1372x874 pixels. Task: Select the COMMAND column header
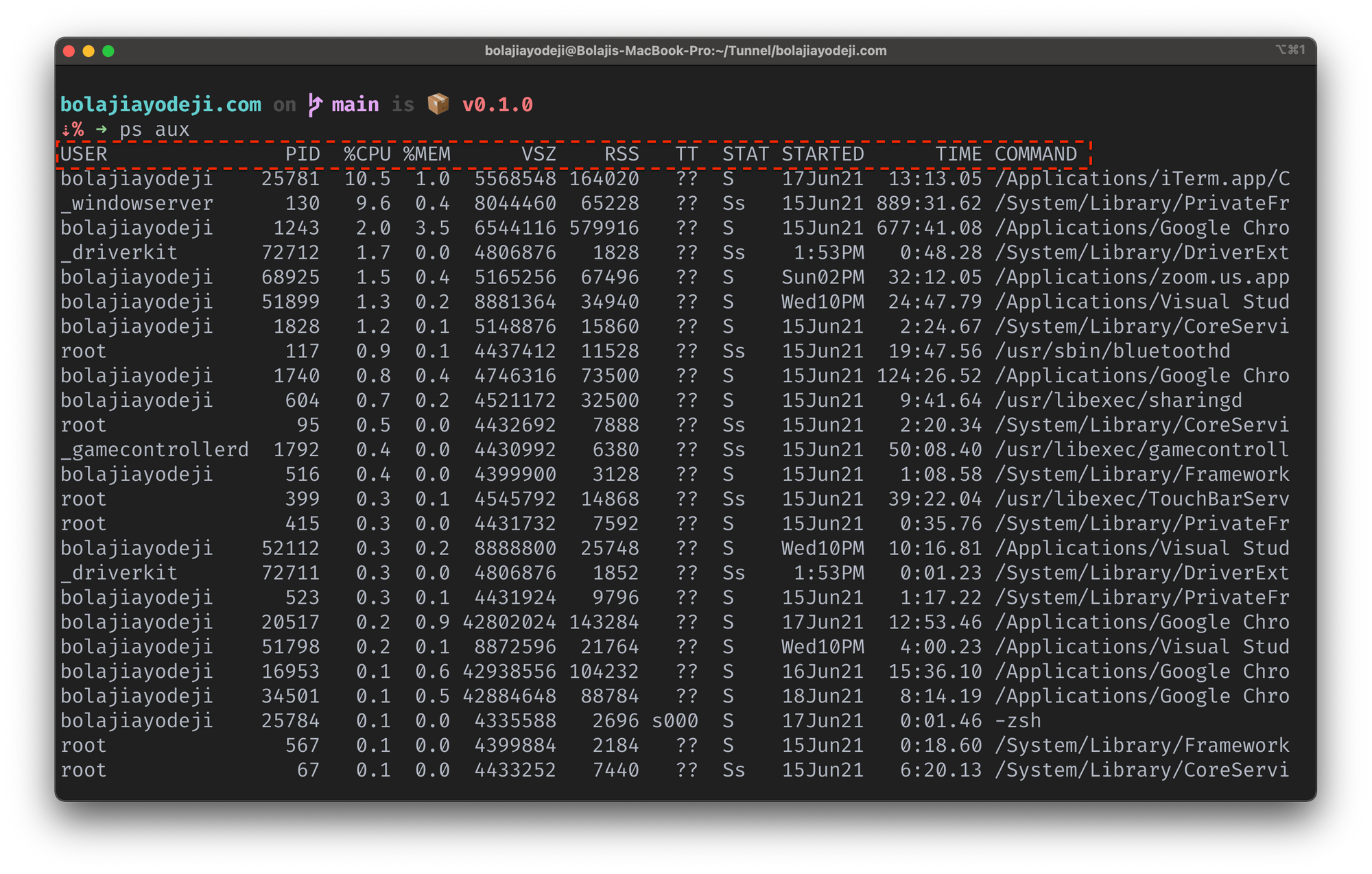1034,154
